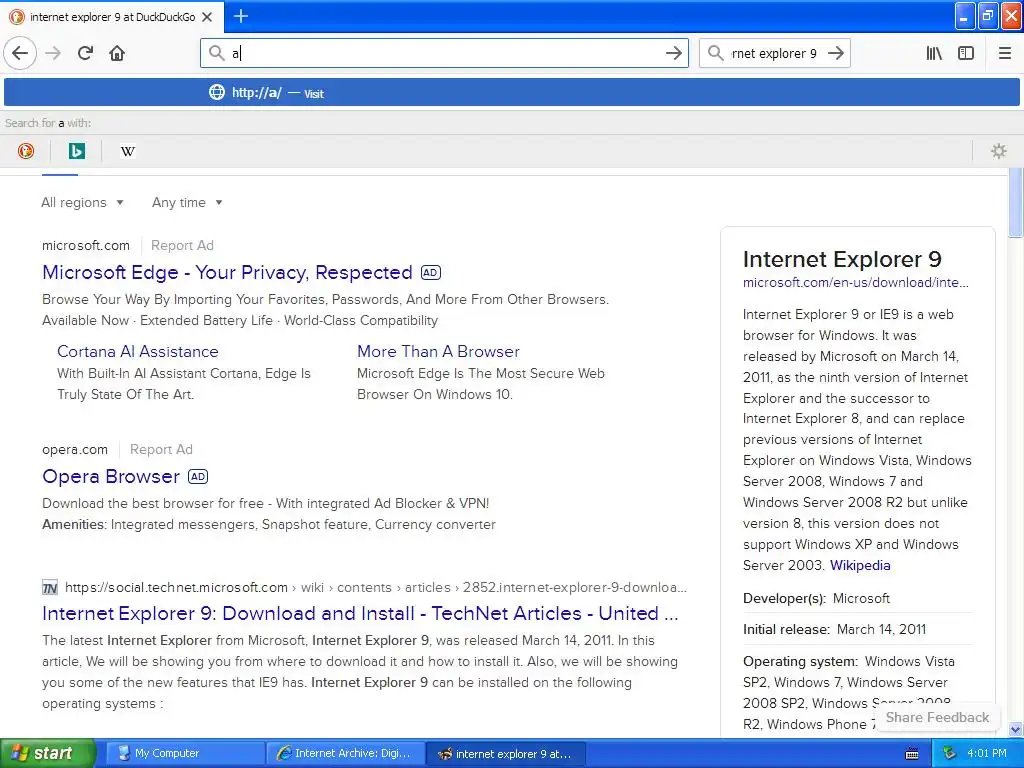Viewport: 1024px width, 768px height.
Task: Toggle the sidebar view icon
Action: tap(966, 53)
